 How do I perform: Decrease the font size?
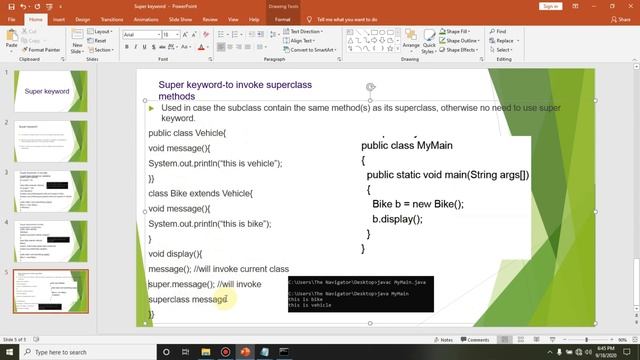tap(194, 35)
